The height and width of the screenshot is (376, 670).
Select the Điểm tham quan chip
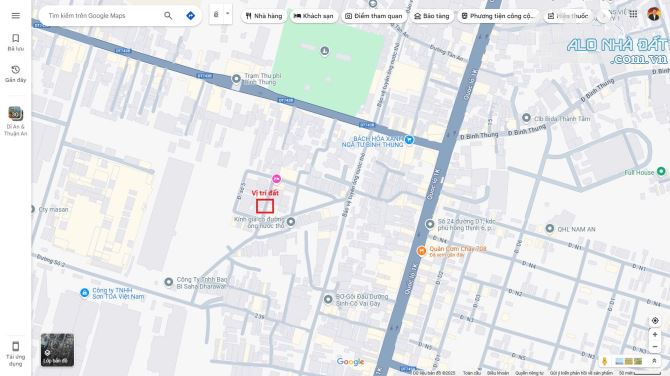coord(373,16)
